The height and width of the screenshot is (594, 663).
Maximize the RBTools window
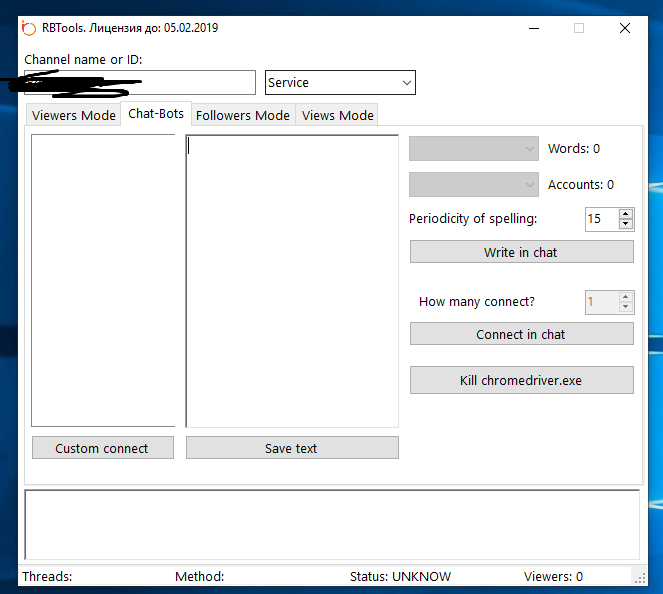pyautogui.click(x=578, y=29)
